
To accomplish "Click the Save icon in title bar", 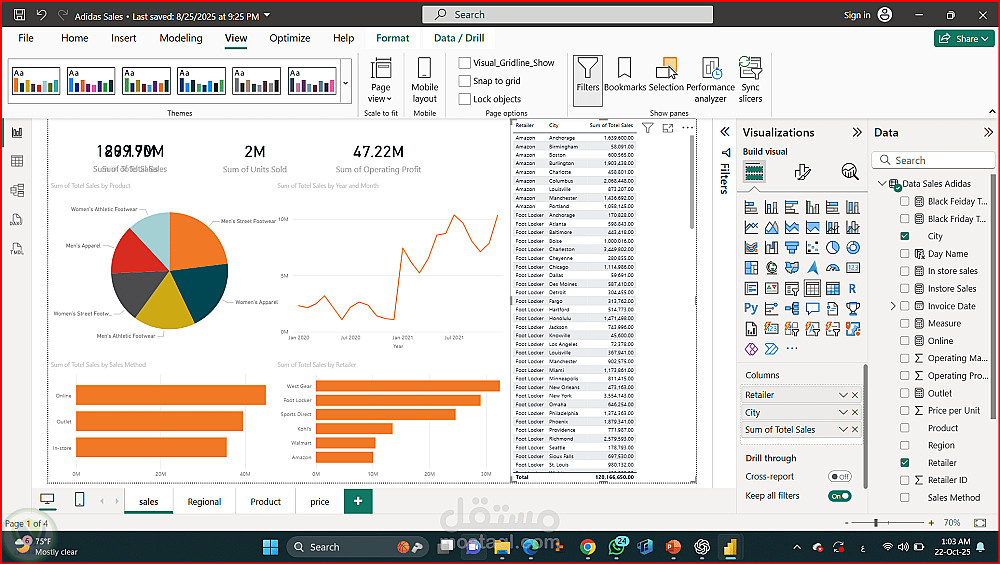I will click(20, 15).
